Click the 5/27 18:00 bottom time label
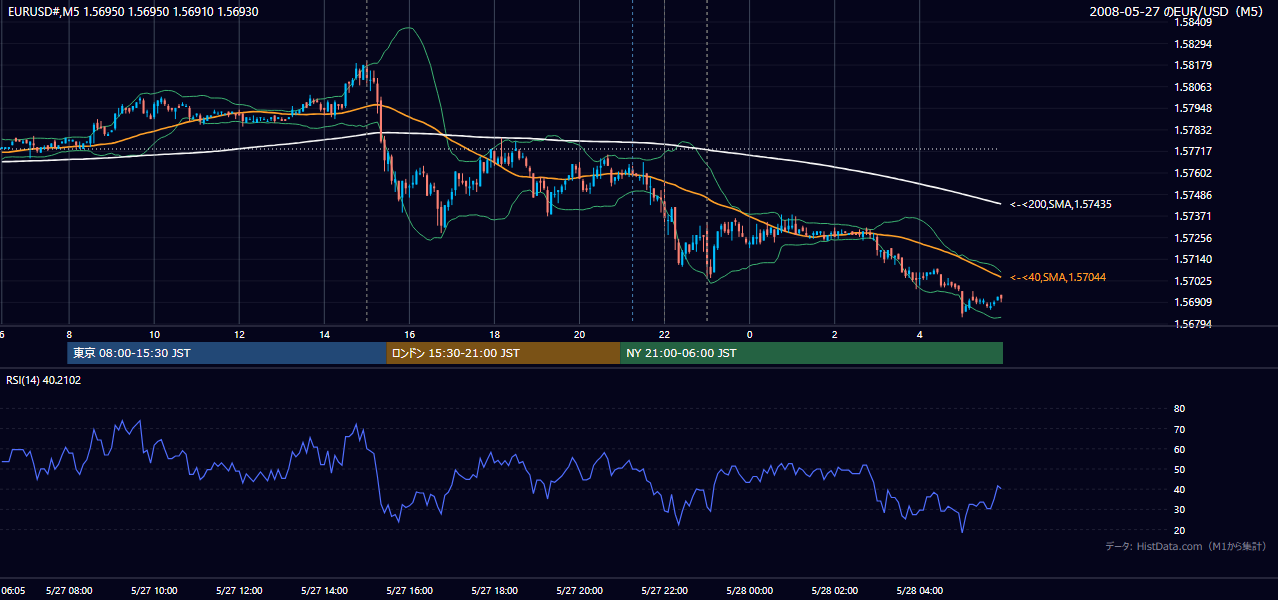Screen dimensions: 1278x600 pos(494,591)
